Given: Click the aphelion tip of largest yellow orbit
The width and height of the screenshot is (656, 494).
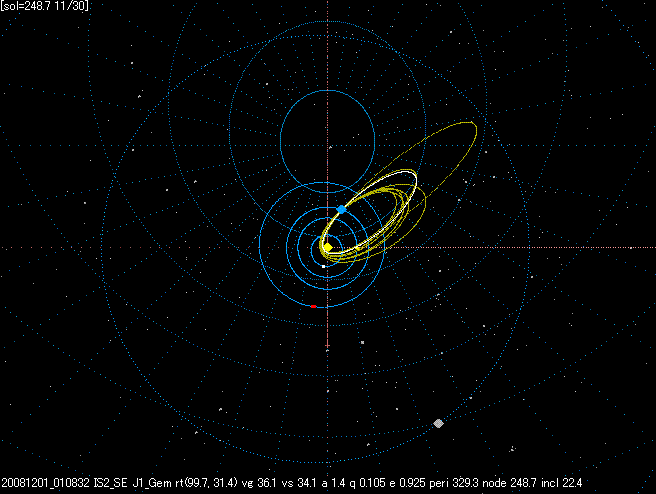Looking at the screenshot, I should pos(474,125).
